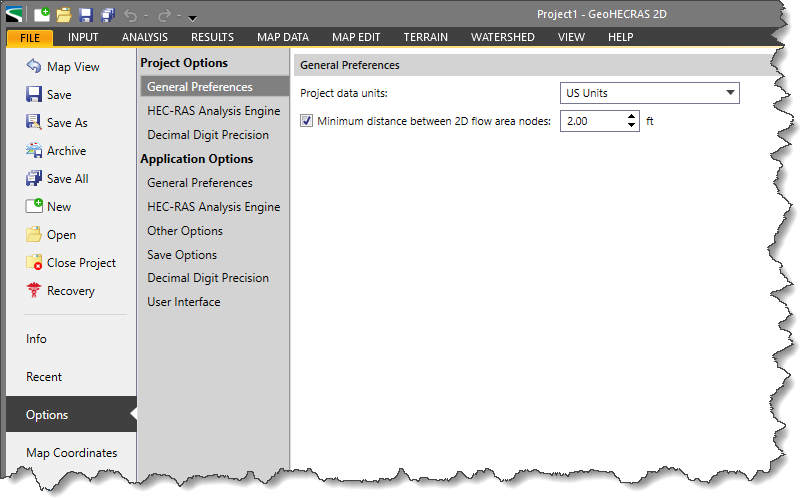This screenshot has height=499, width=805.
Task: Increase minimum node distance with the up arrow
Action: (x=631, y=117)
